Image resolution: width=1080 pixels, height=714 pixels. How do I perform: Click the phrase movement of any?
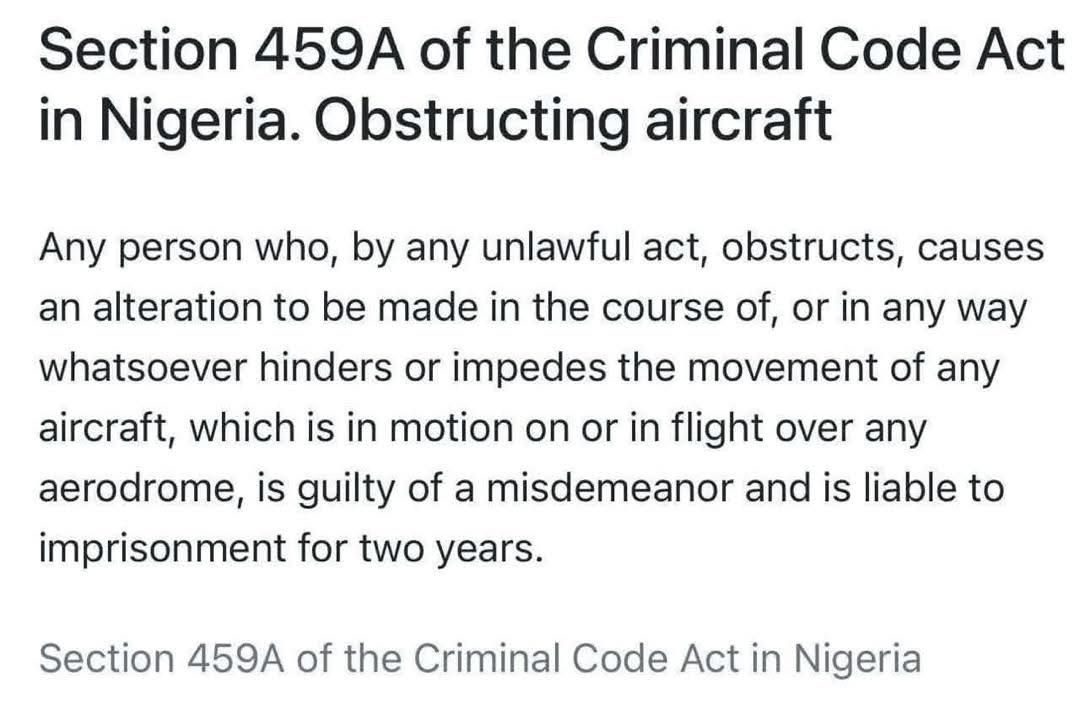[x=842, y=370]
